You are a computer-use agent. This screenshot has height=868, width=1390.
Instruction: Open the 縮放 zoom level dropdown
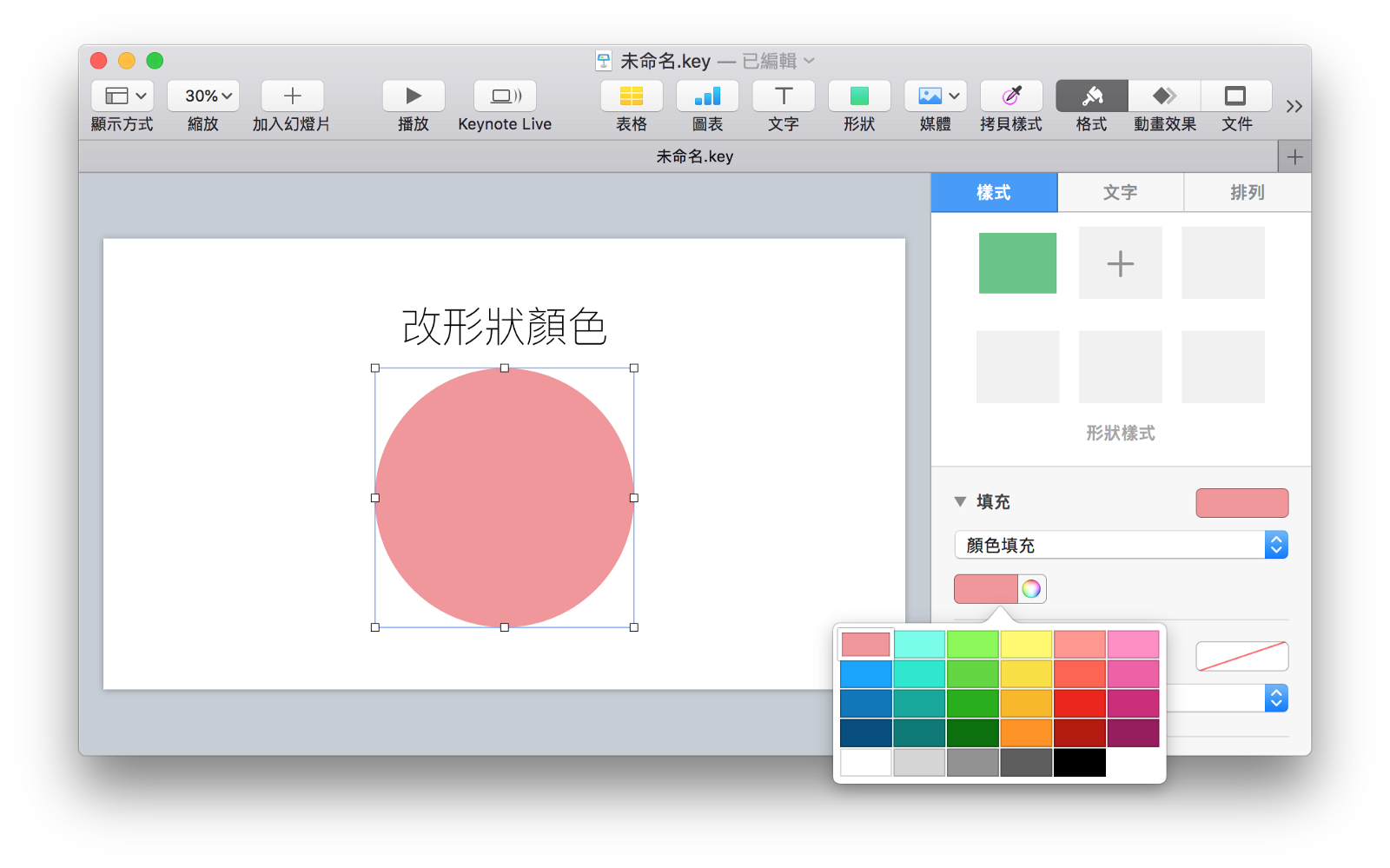click(x=202, y=96)
